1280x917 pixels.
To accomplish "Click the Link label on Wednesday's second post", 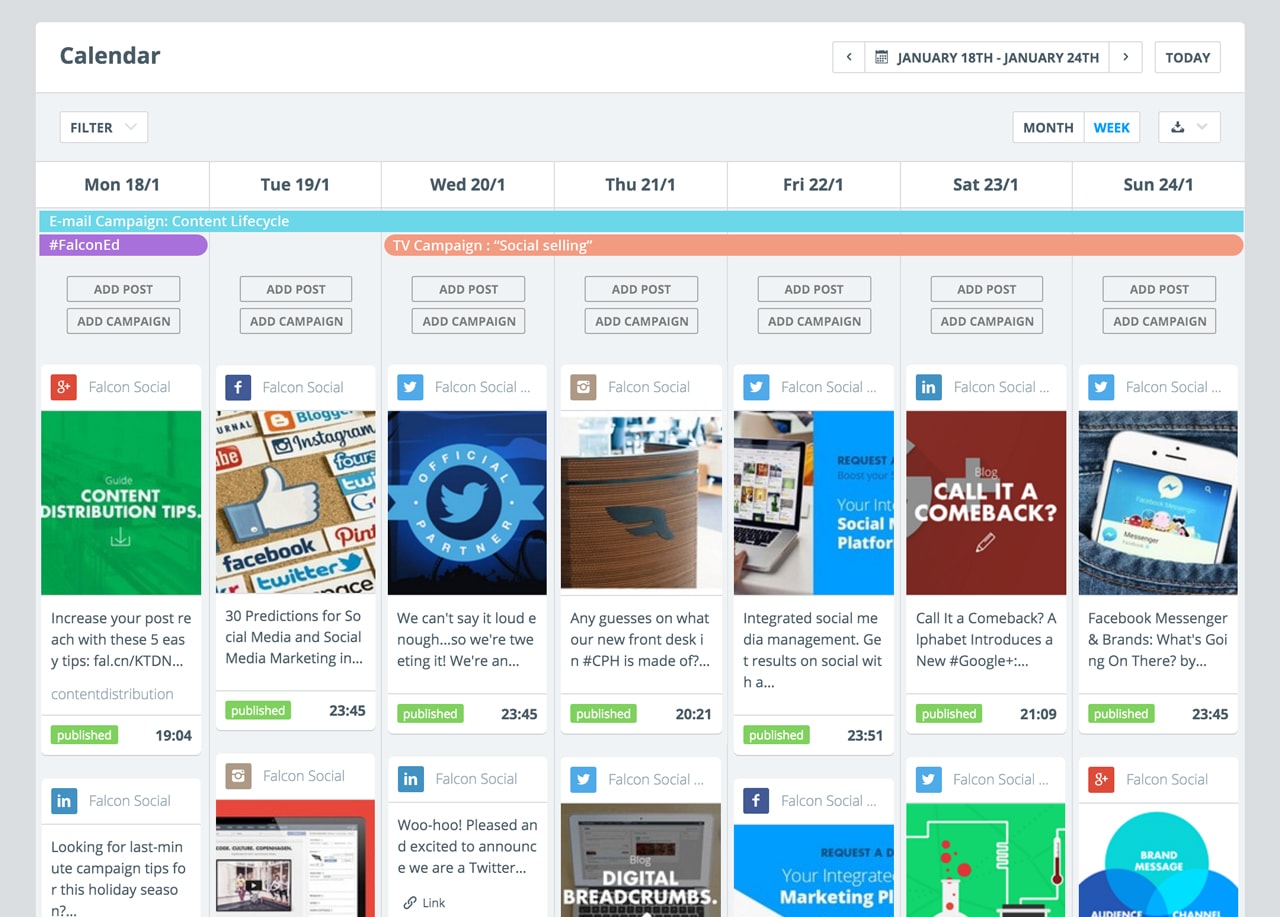I will point(434,902).
